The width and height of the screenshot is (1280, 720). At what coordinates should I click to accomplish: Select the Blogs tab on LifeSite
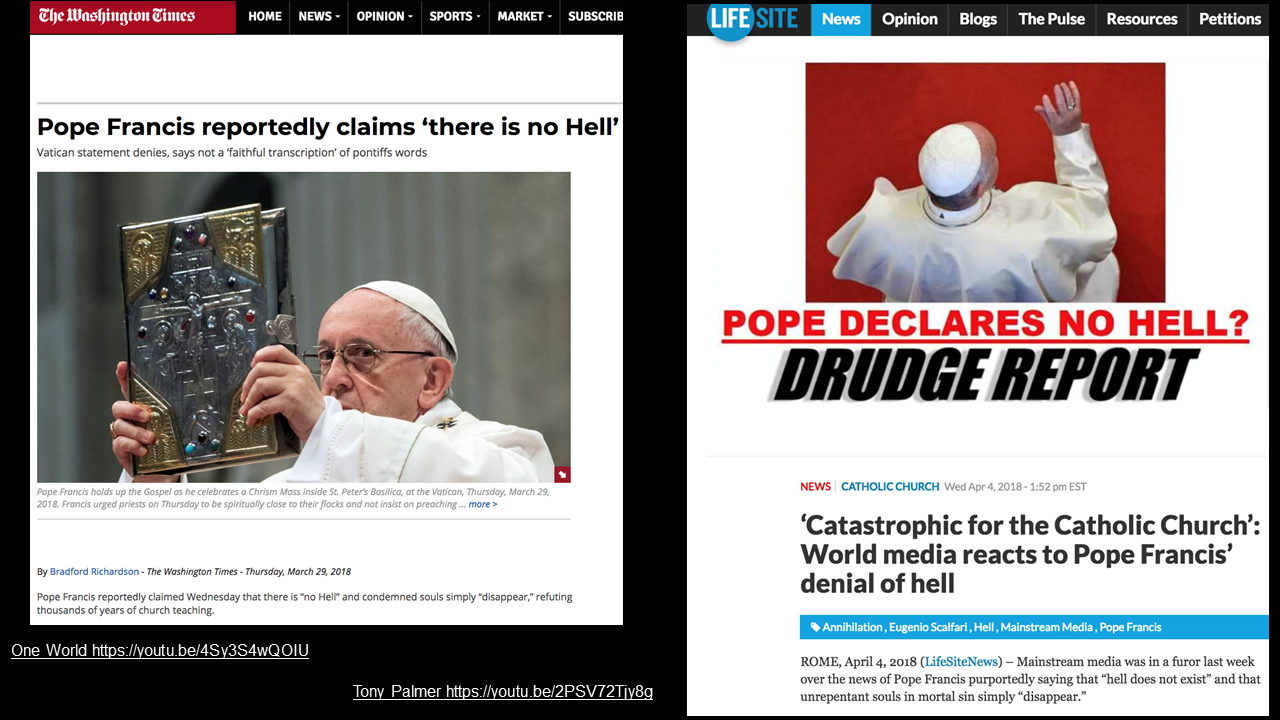(978, 19)
